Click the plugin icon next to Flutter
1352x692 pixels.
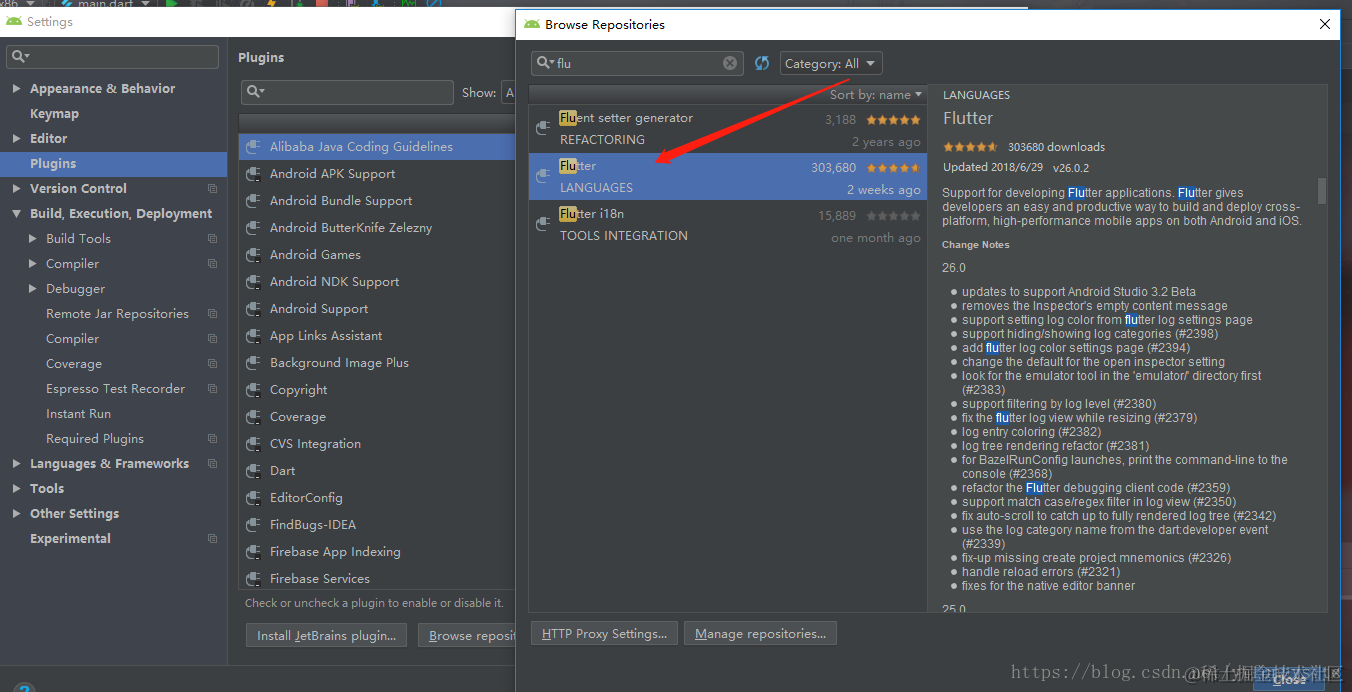coord(543,176)
